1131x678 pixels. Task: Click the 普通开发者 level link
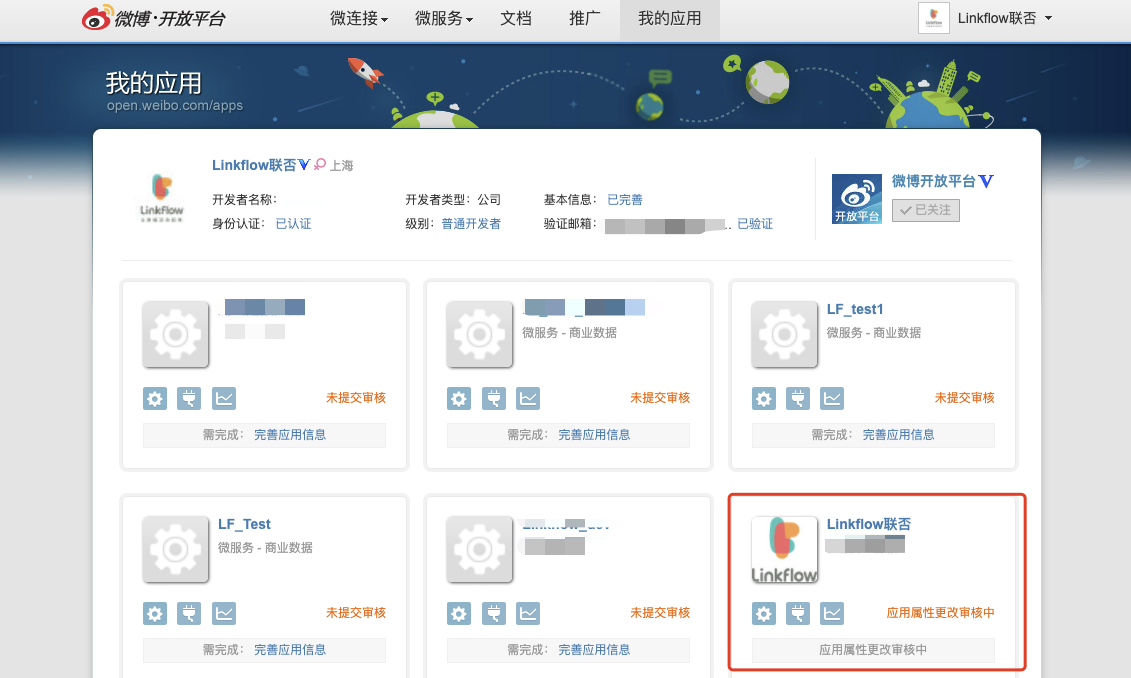click(471, 224)
